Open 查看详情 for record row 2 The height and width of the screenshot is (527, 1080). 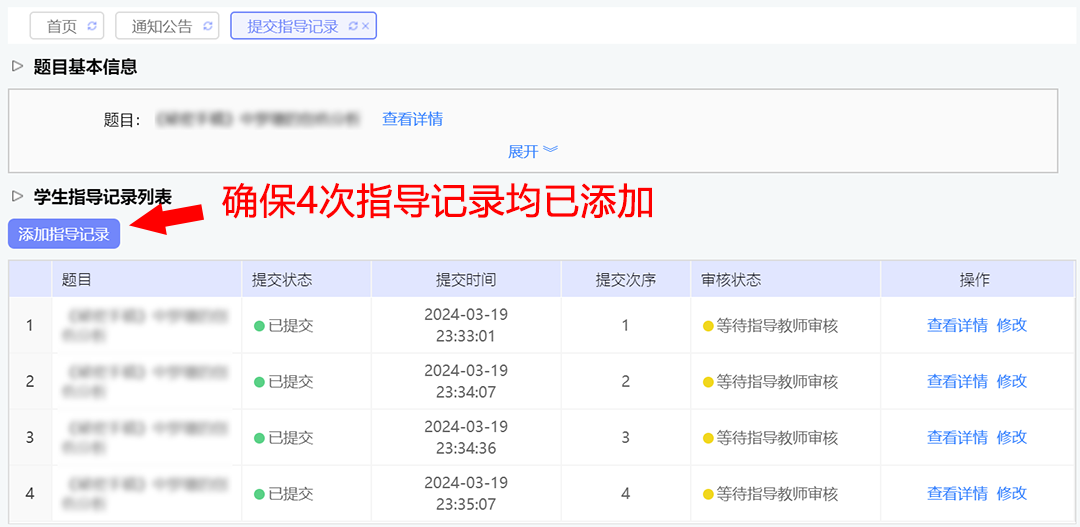(x=957, y=381)
